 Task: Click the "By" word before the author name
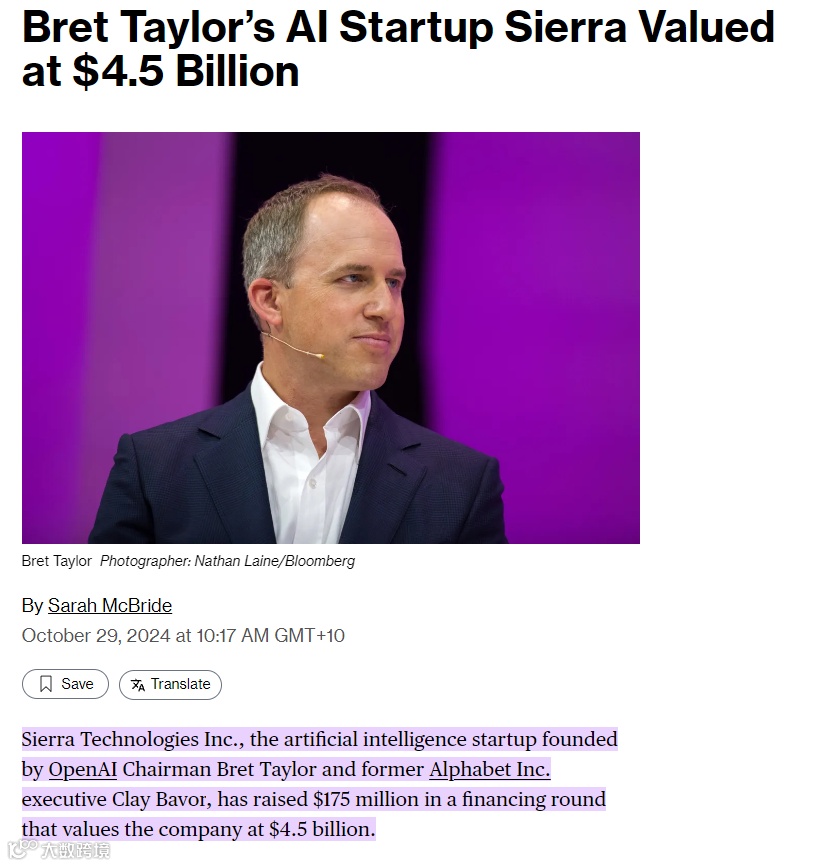pyautogui.click(x=32, y=606)
